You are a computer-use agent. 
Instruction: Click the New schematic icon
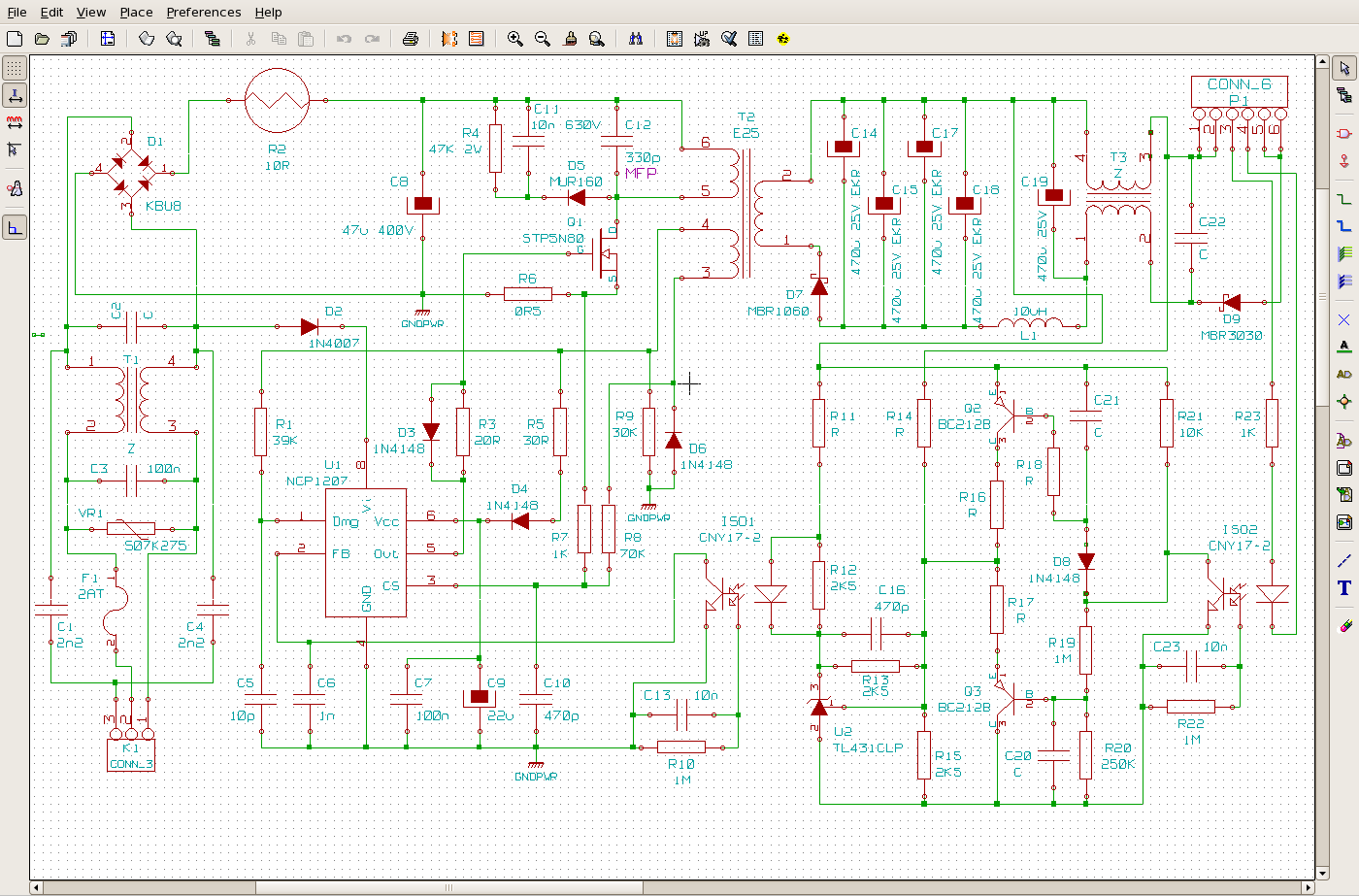click(15, 39)
